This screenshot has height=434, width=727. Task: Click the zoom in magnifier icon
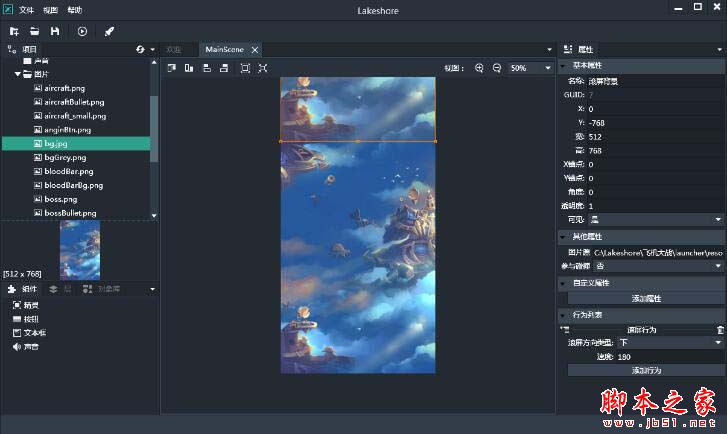479,68
